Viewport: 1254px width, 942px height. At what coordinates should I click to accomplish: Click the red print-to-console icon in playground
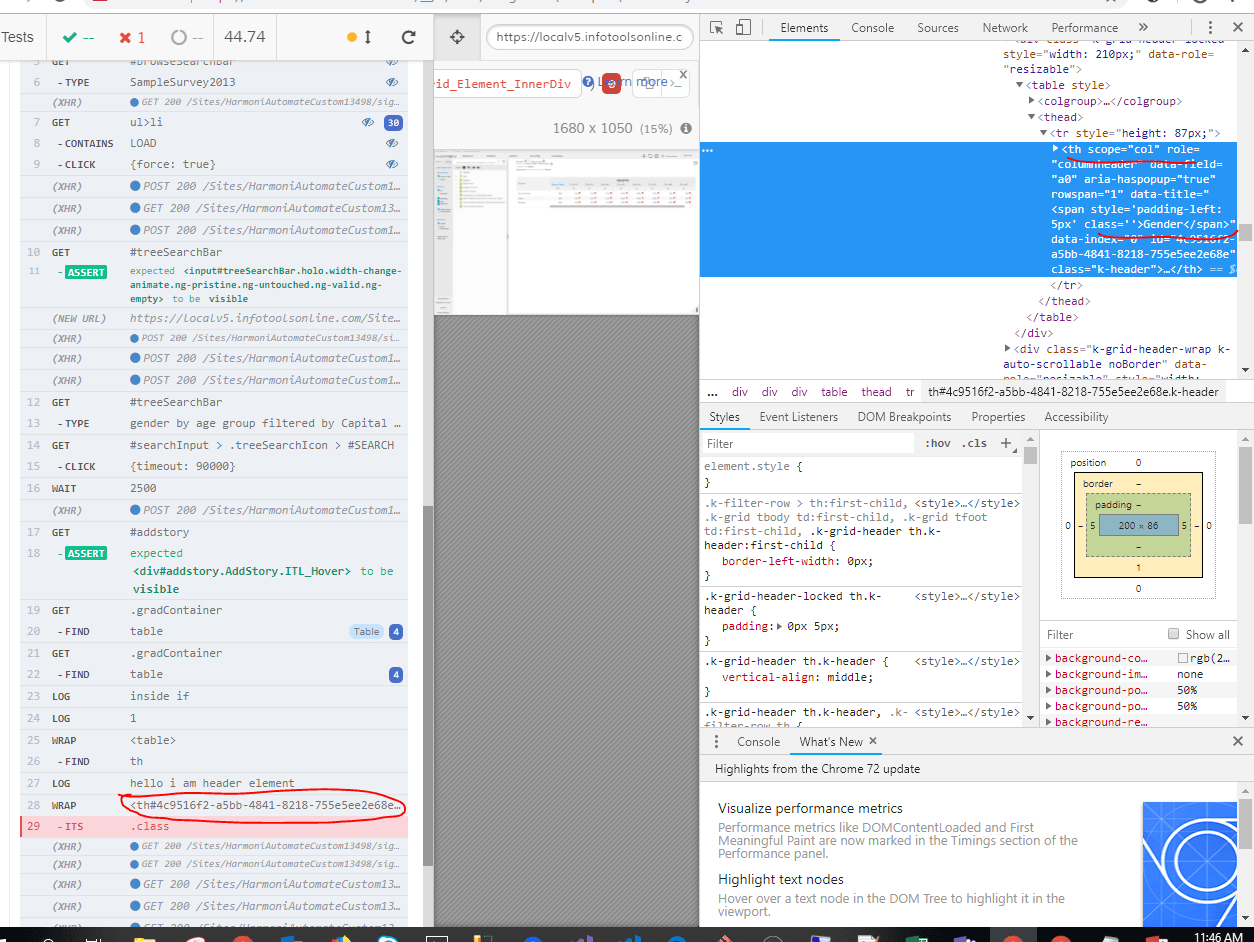611,83
